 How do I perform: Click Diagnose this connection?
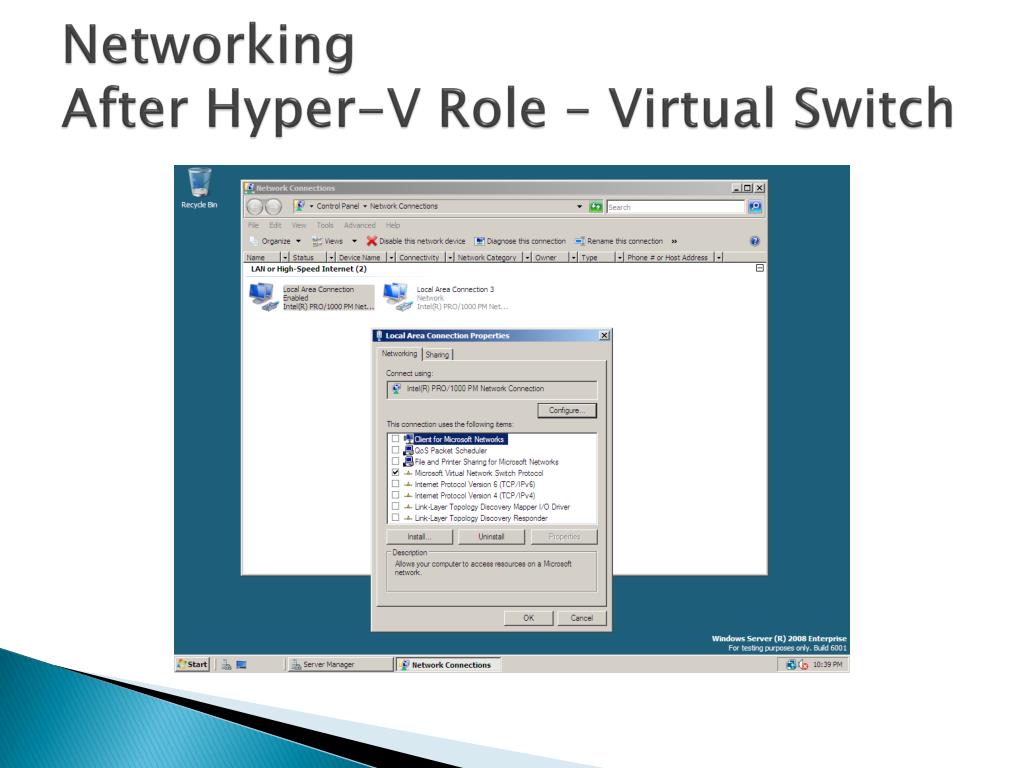(520, 241)
